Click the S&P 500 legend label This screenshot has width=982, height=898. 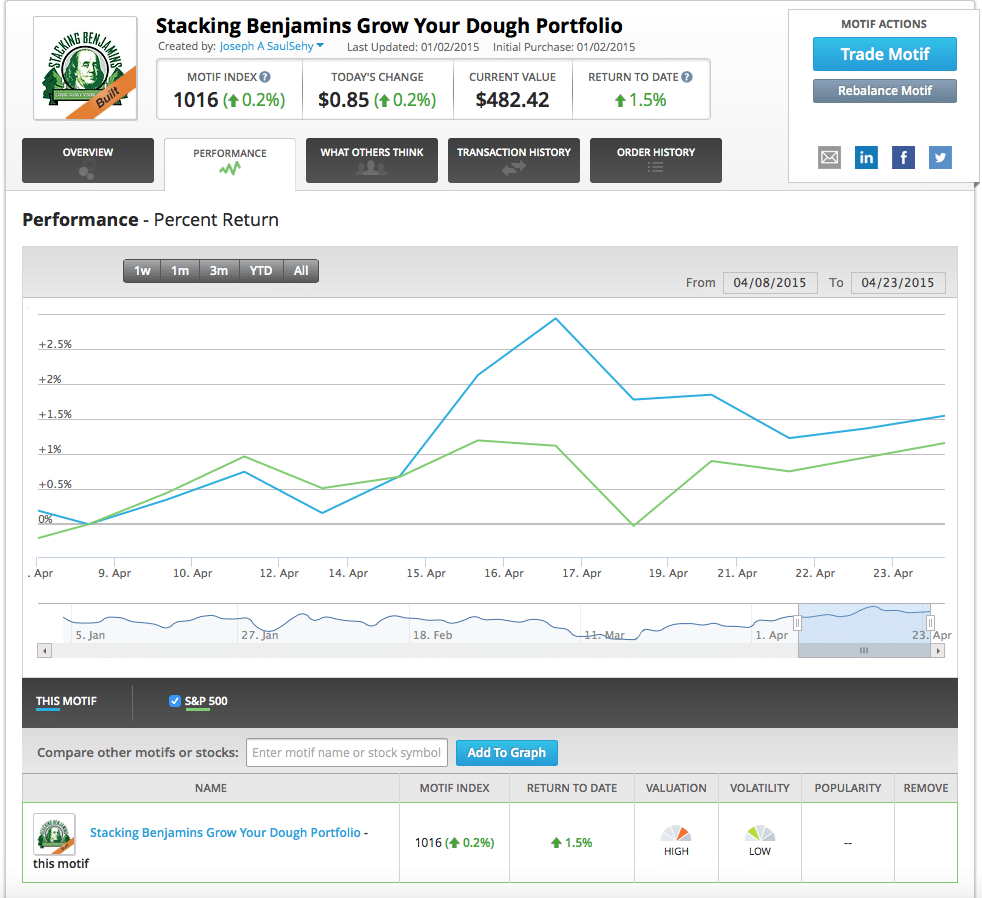point(206,701)
